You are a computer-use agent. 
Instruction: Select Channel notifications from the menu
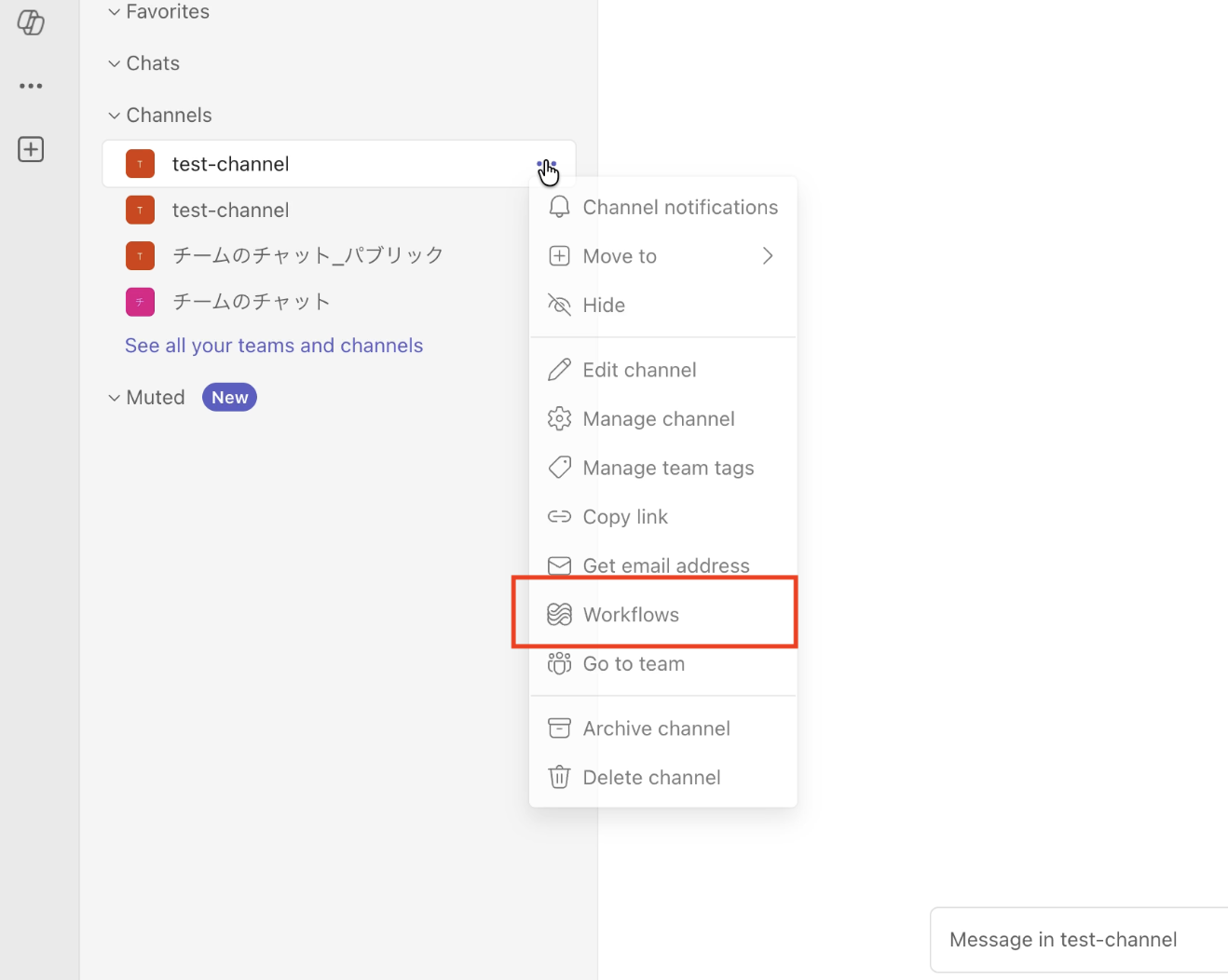pyautogui.click(x=663, y=207)
